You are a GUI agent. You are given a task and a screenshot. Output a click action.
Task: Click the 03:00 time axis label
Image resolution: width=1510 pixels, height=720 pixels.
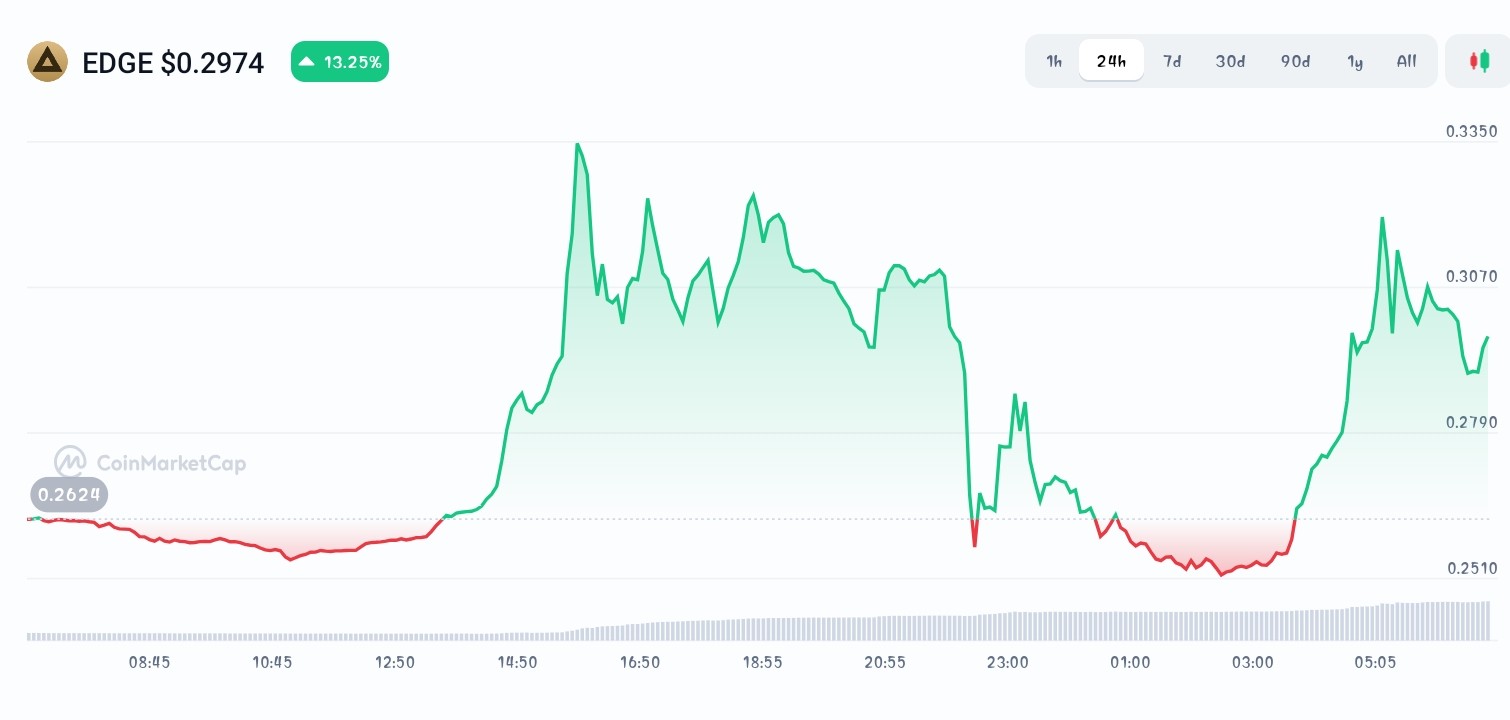(x=1252, y=662)
